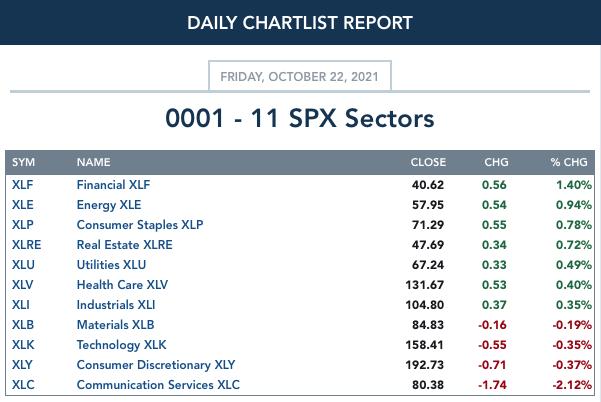Open Industrials XLI name link
The image size is (601, 402).
116,305
